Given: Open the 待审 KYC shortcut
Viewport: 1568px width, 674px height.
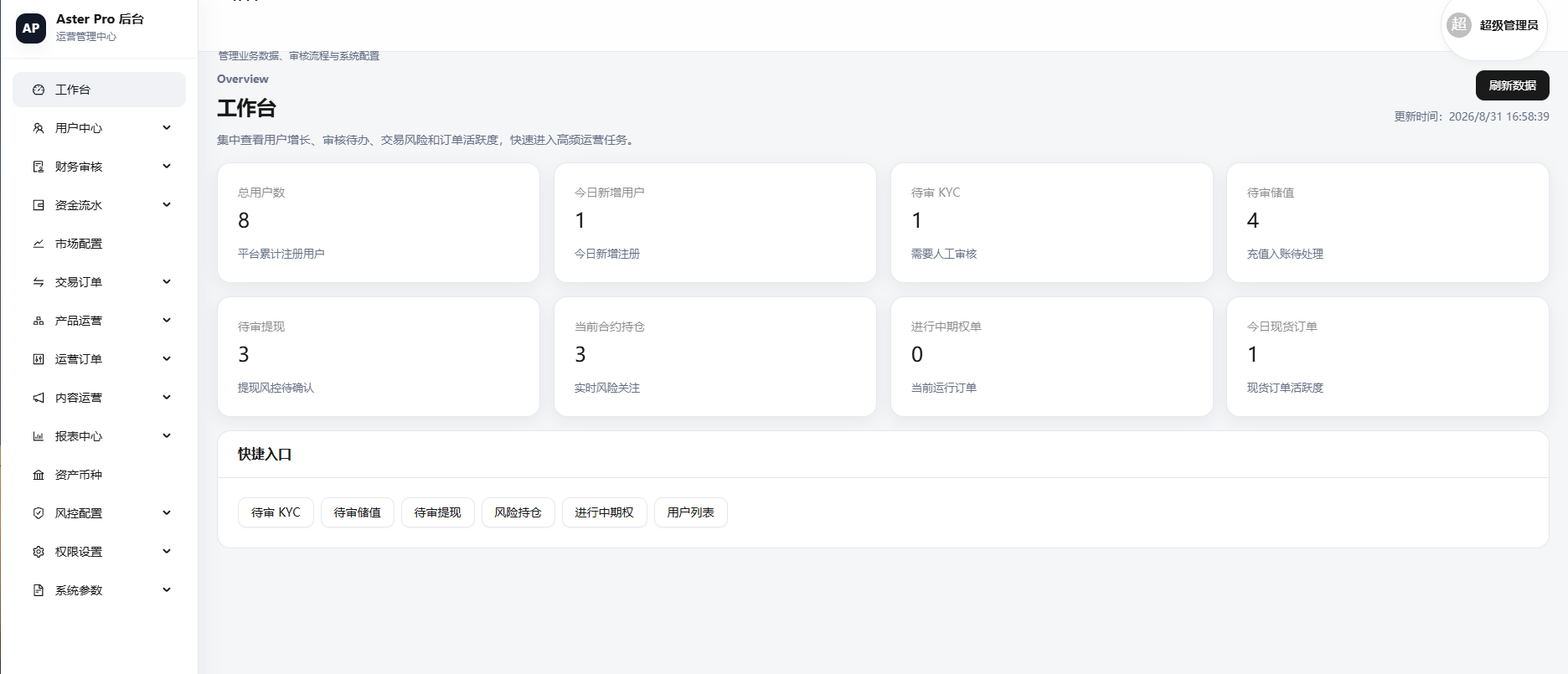Looking at the screenshot, I should (276, 512).
